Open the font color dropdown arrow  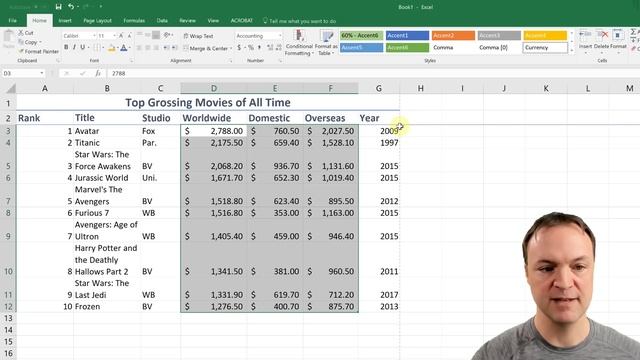[130, 48]
